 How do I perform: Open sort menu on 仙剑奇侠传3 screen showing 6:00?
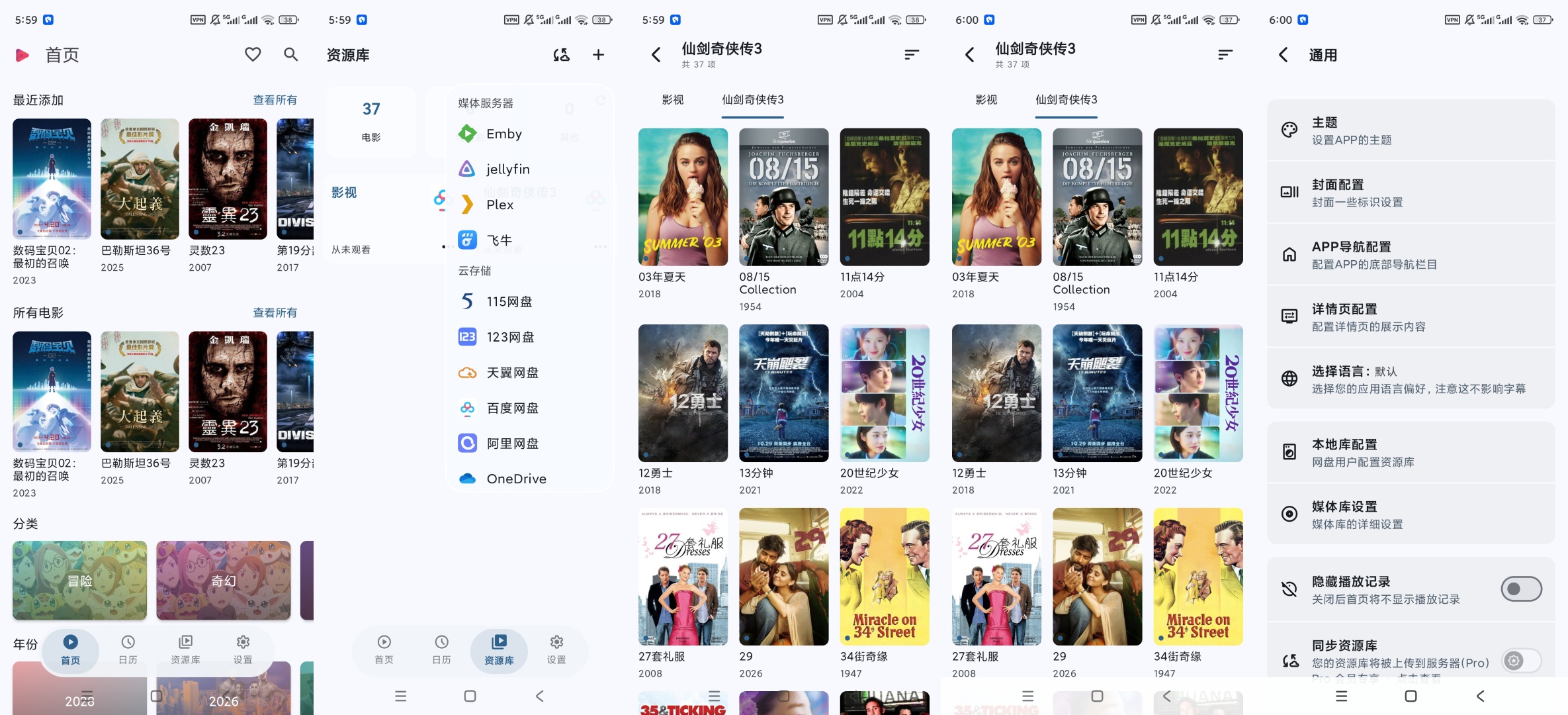pyautogui.click(x=1225, y=55)
